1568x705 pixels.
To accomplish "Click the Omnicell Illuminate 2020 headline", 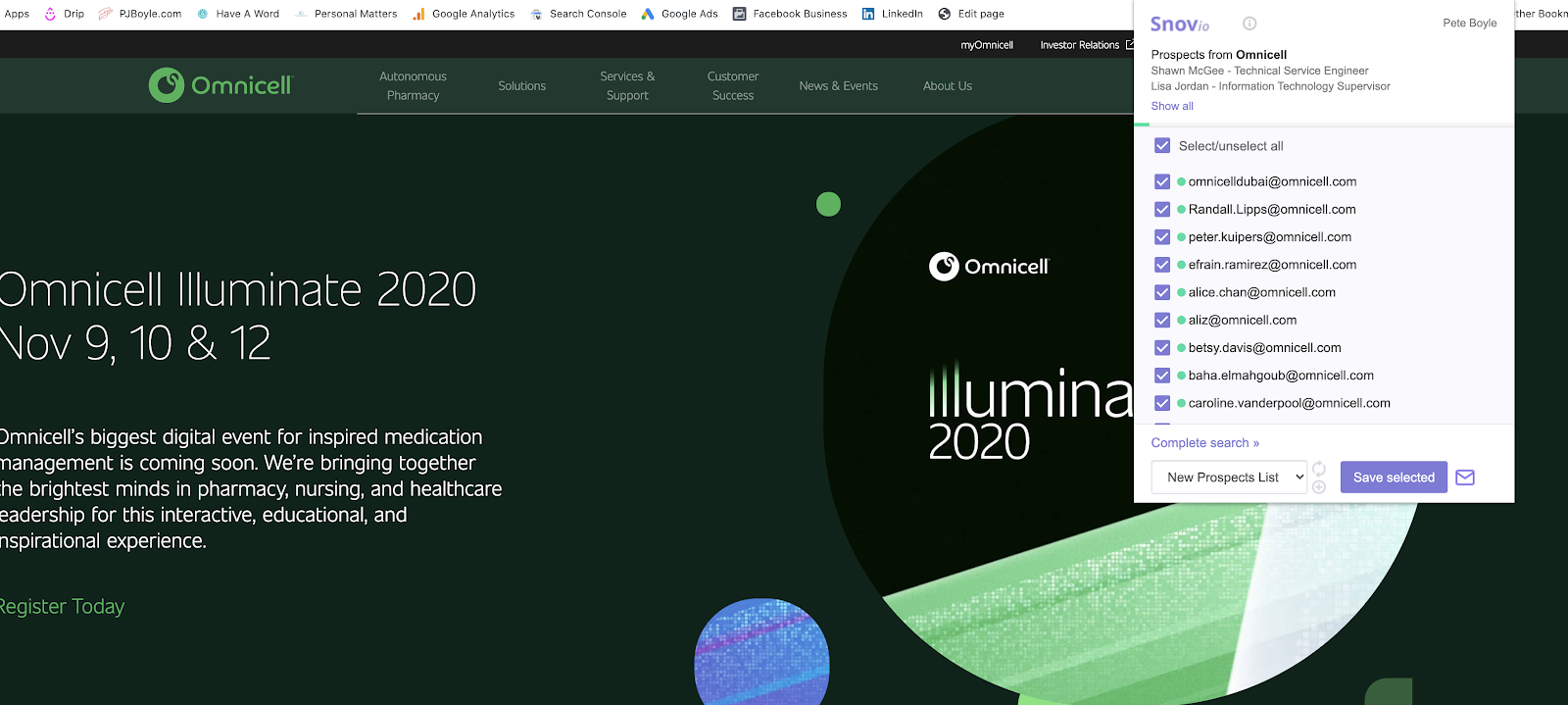I will coord(237,289).
